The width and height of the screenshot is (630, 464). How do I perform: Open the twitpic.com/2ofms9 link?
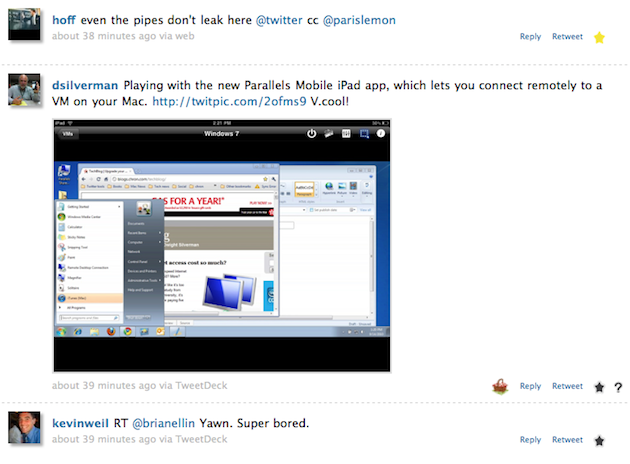tap(229, 101)
